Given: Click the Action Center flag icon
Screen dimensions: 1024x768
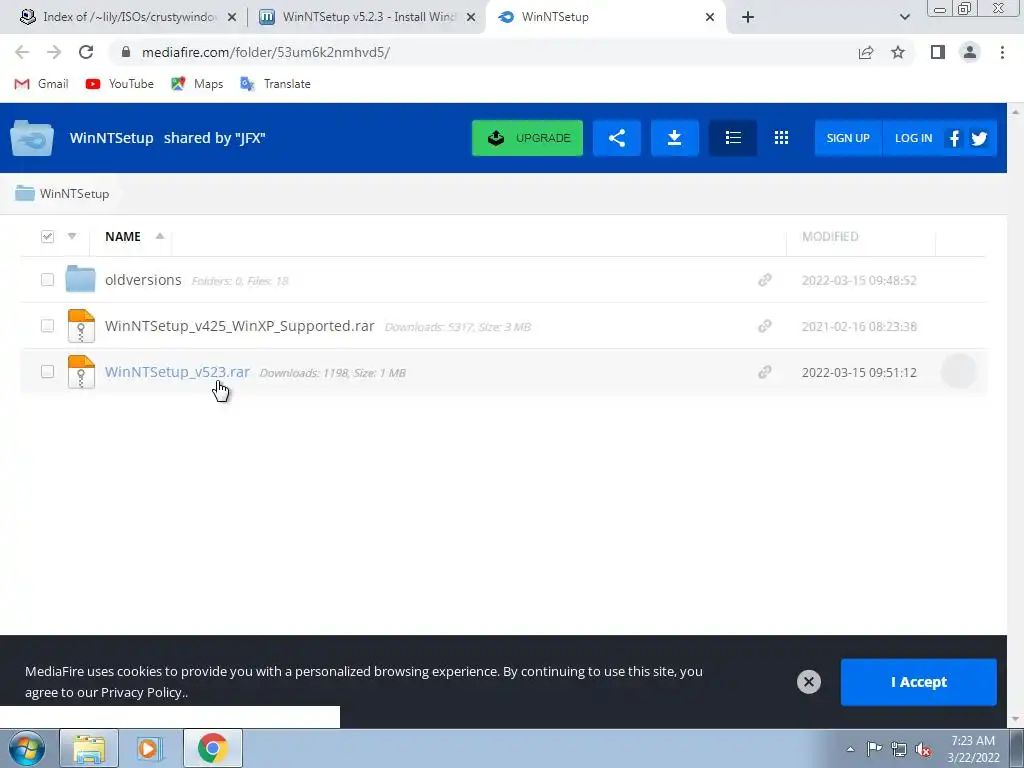Looking at the screenshot, I should click(x=874, y=749).
